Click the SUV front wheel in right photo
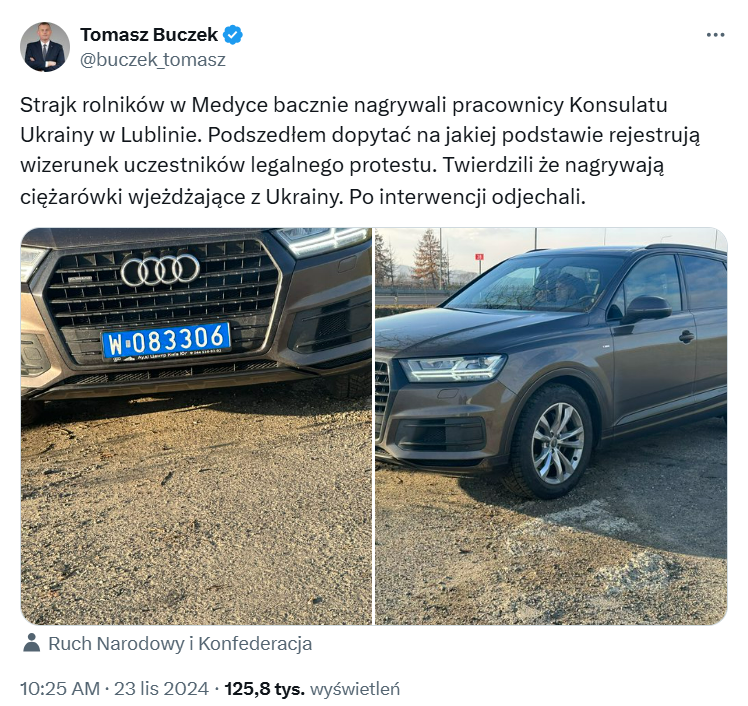748x706 pixels. pos(553,443)
